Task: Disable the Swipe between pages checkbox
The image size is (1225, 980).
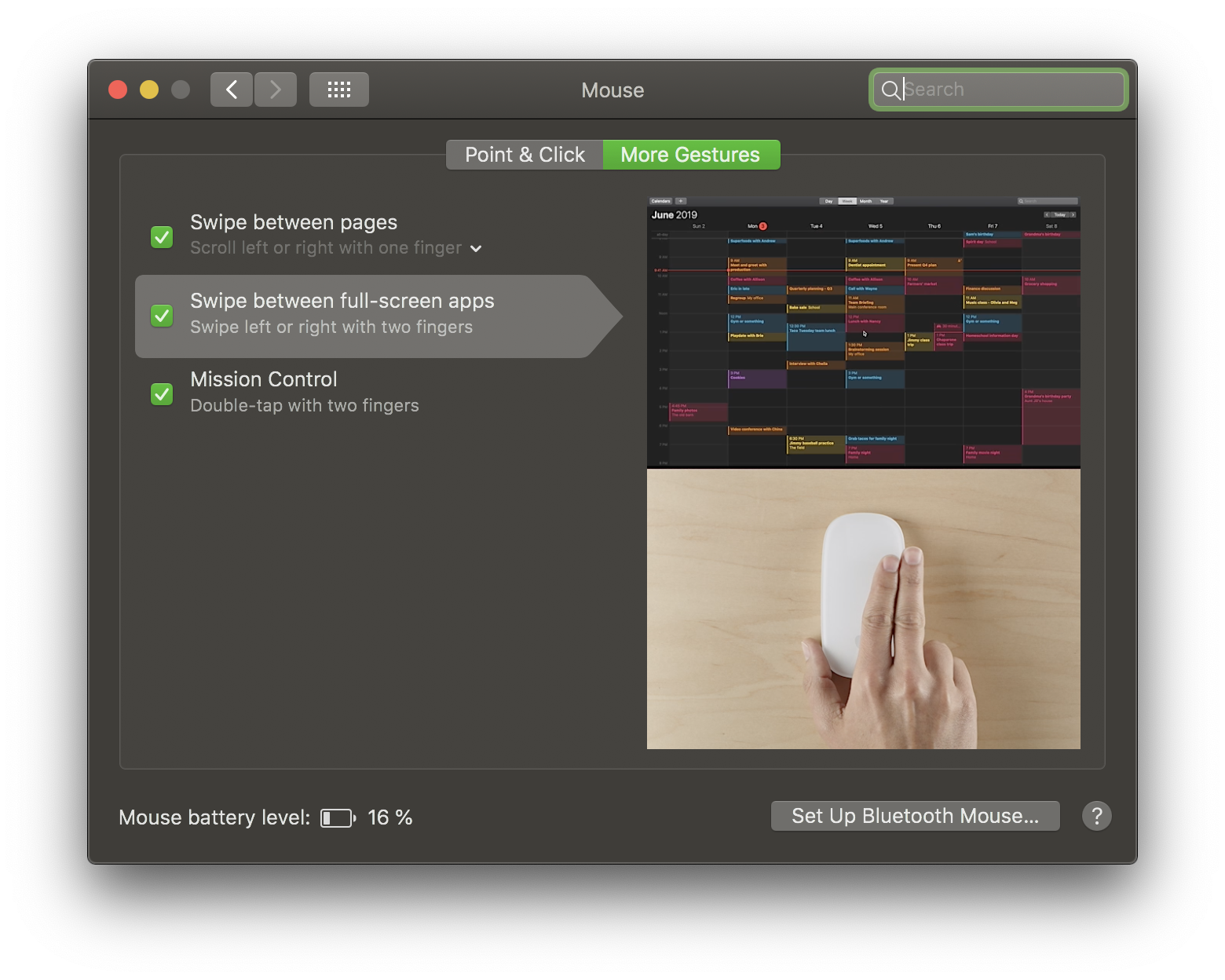Action: [161, 236]
